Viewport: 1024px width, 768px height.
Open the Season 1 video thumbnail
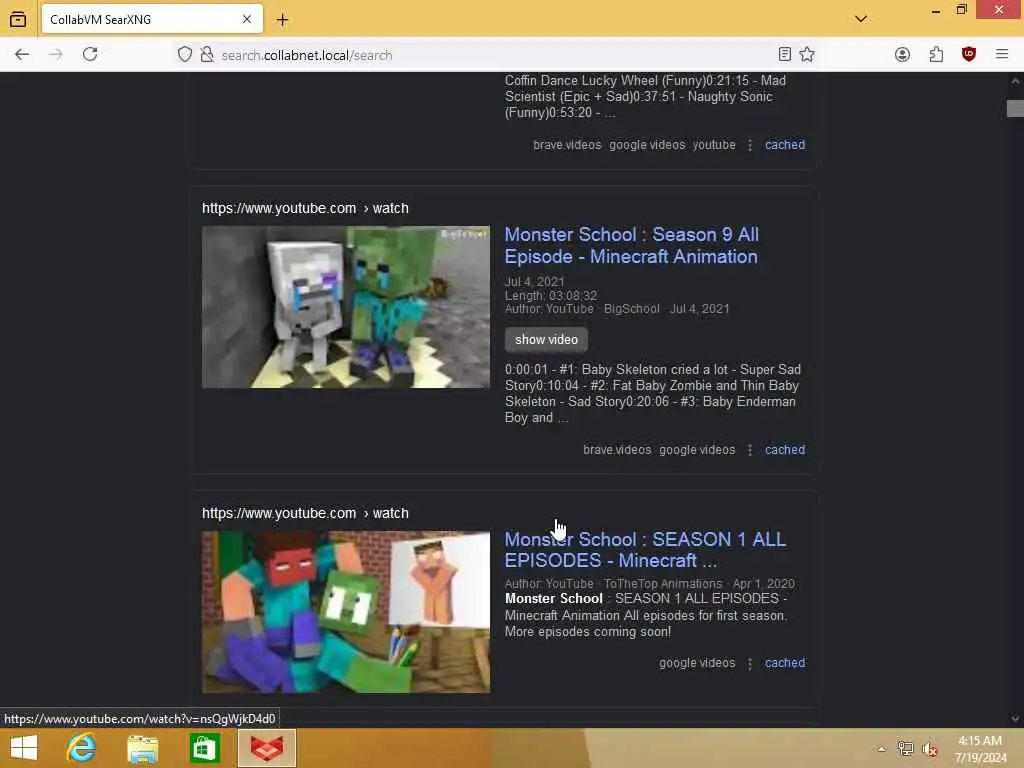pos(345,612)
